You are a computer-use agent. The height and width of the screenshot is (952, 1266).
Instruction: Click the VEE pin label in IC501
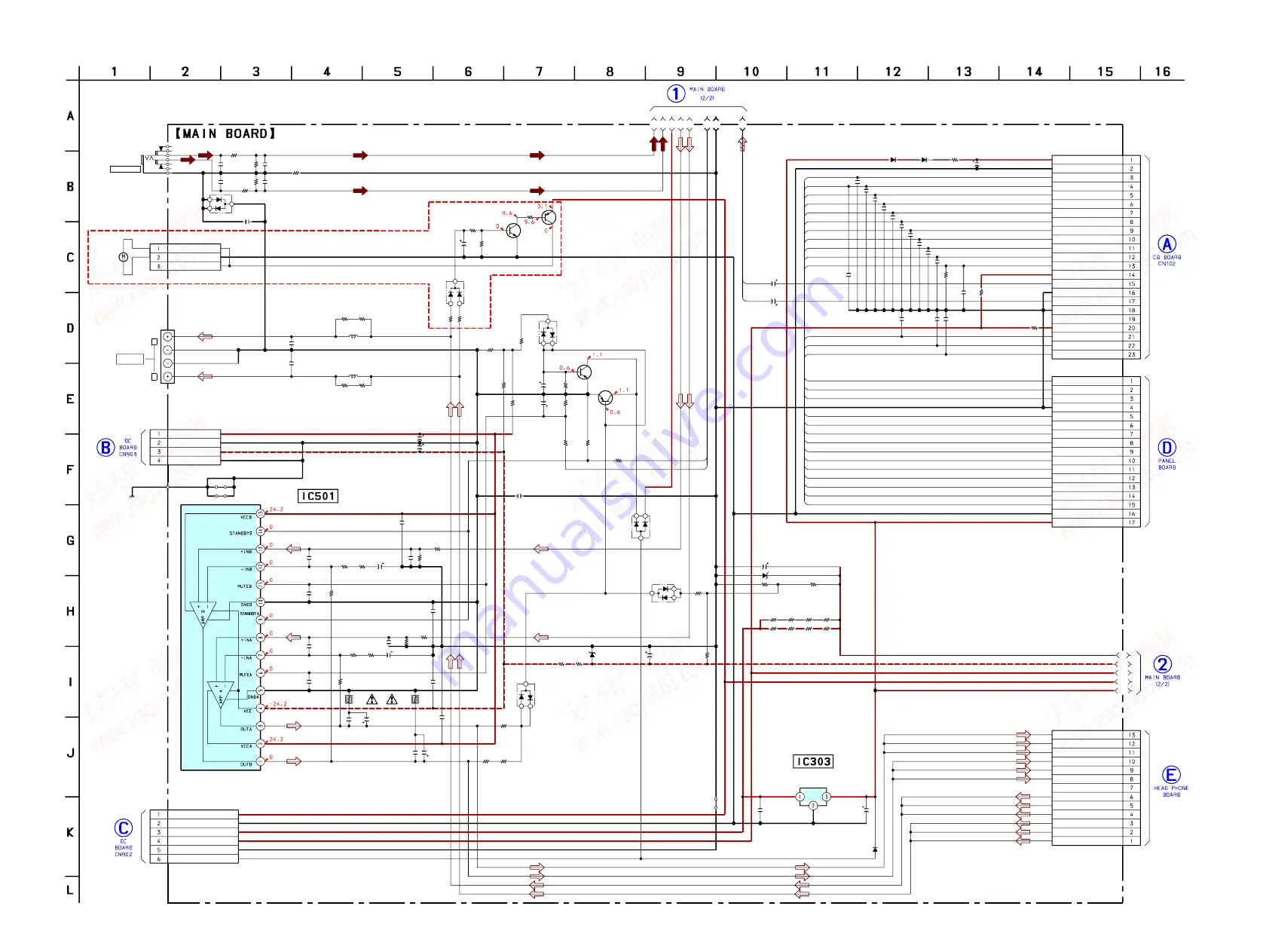(248, 711)
